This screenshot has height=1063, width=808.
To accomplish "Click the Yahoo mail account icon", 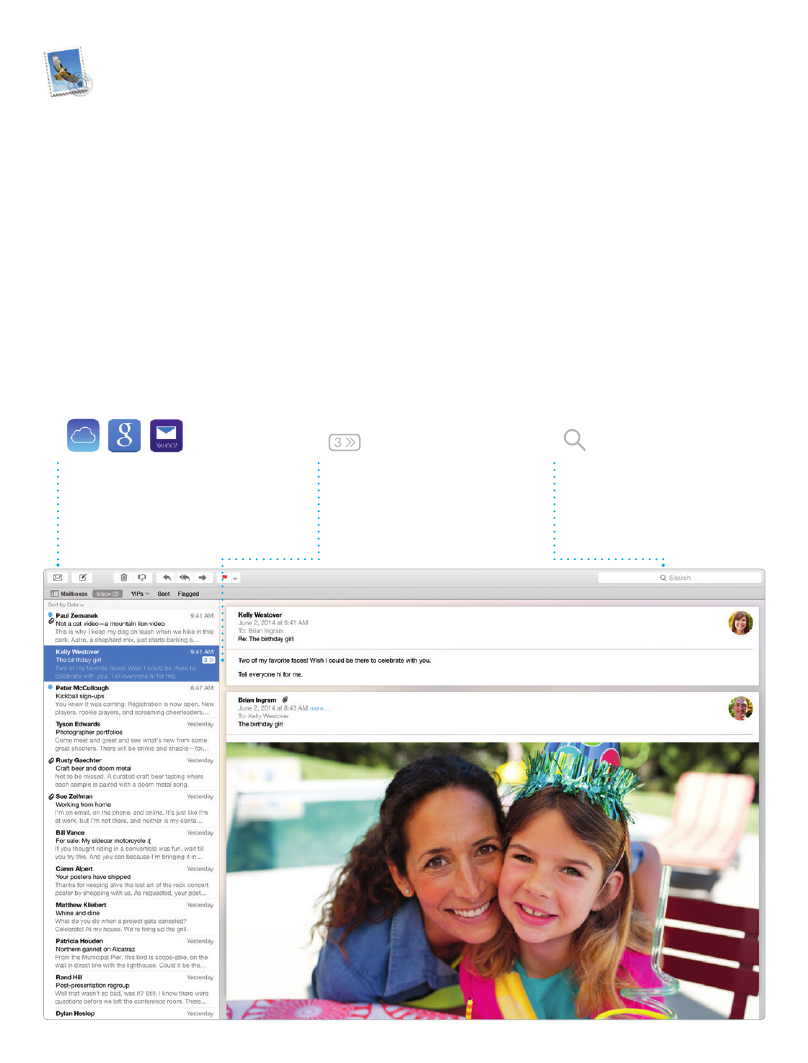I will click(166, 435).
